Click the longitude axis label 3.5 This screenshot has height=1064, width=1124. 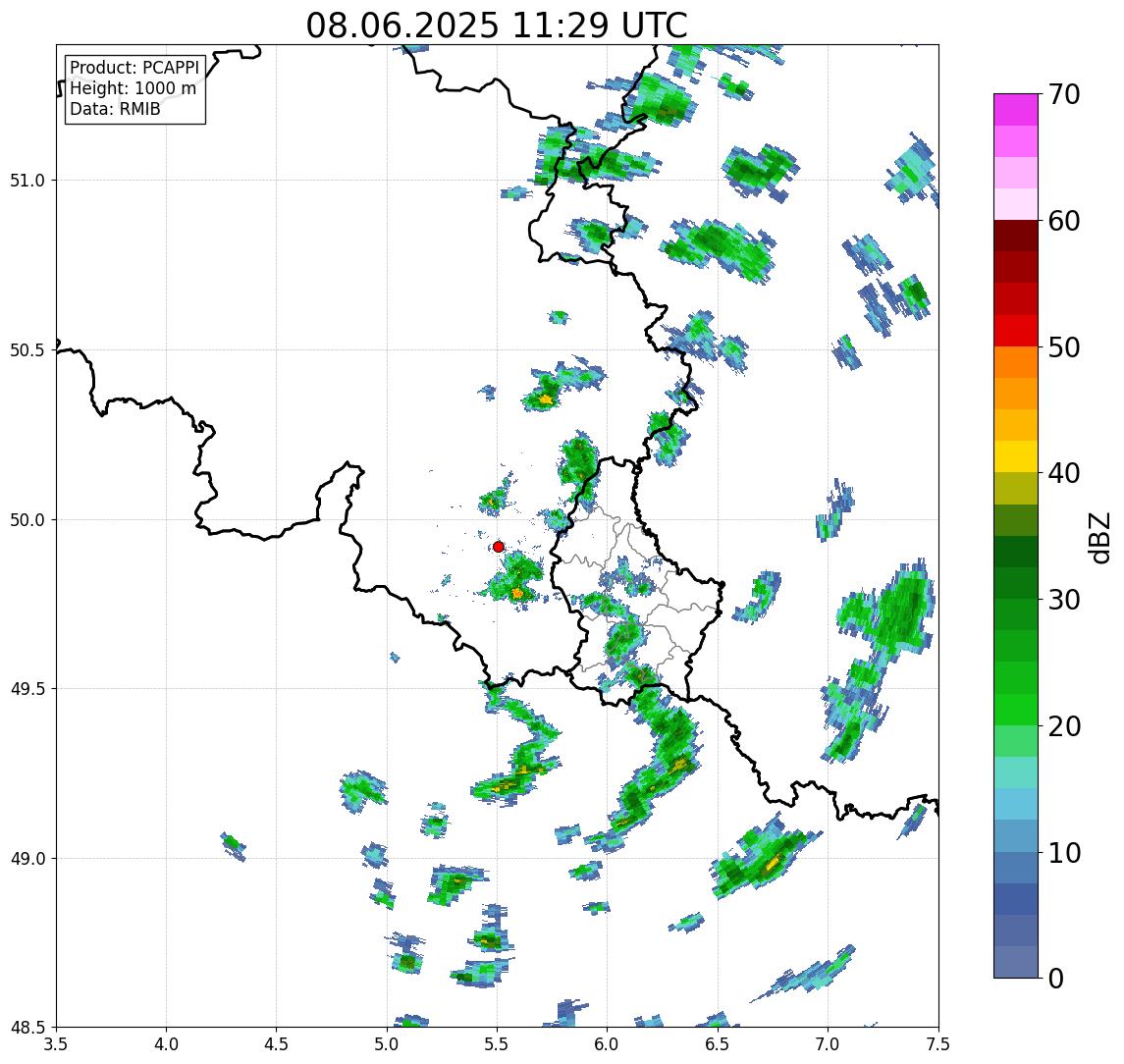(56, 1044)
